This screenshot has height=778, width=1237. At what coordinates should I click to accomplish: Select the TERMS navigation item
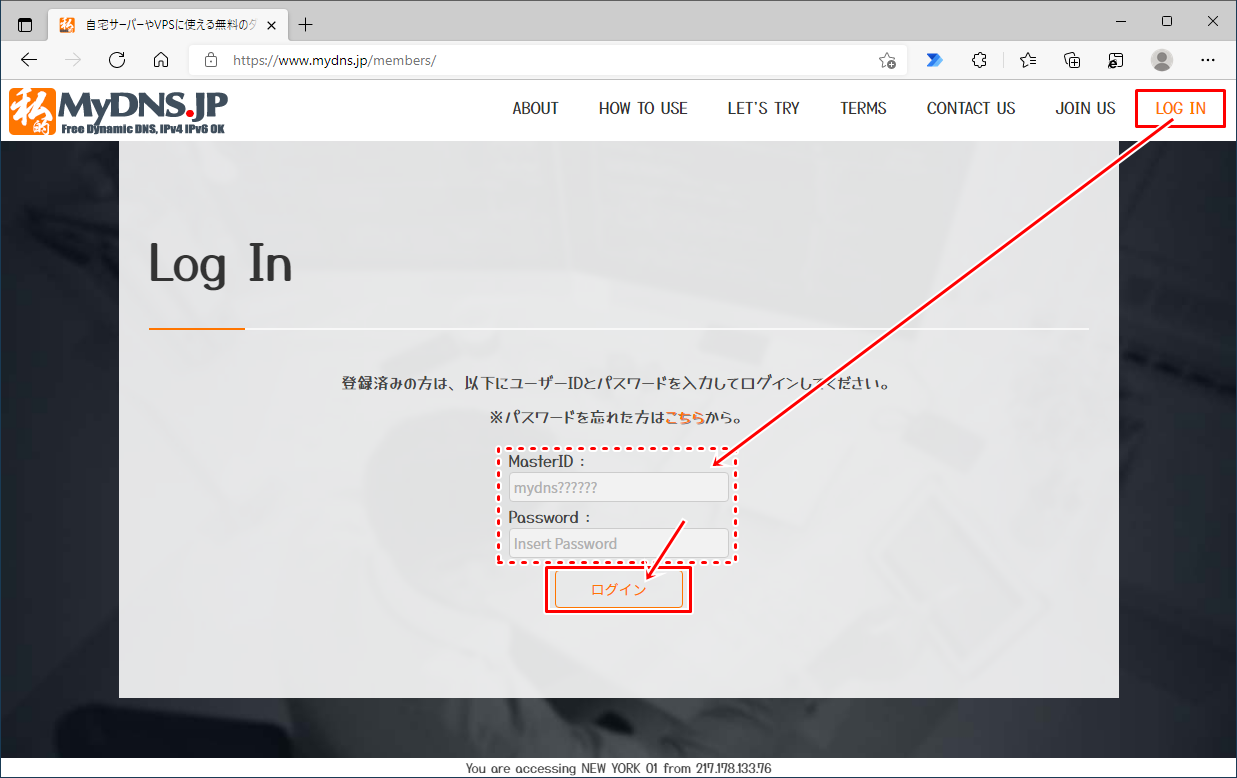(x=862, y=108)
